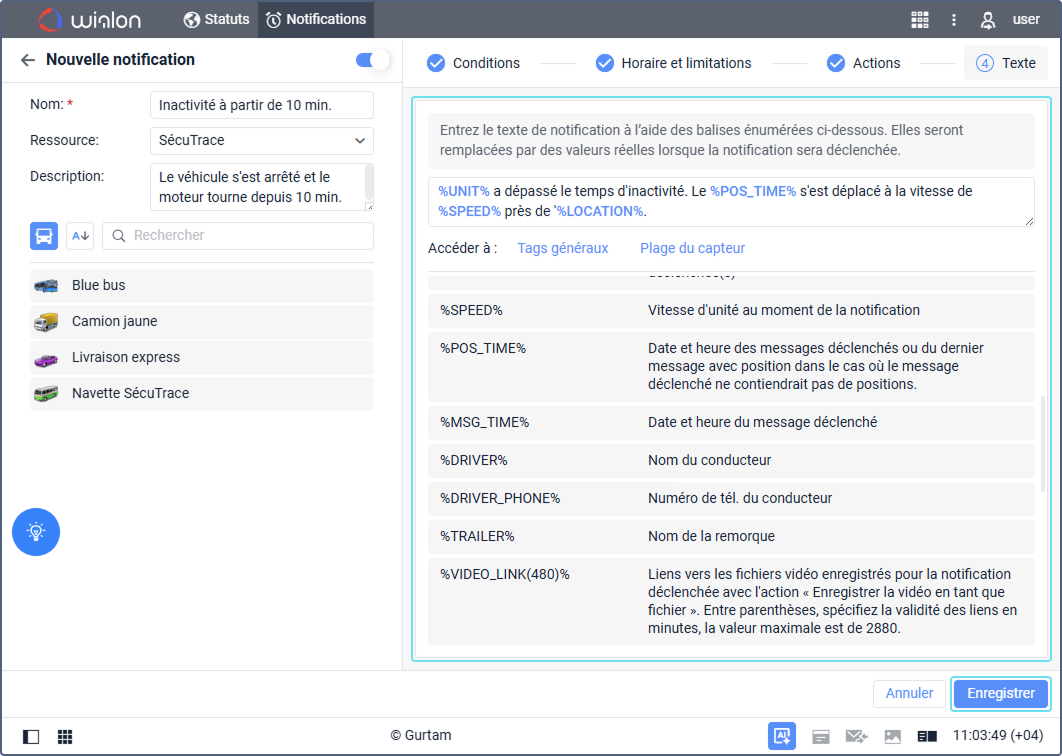
Task: Open the image icon in bottom bar
Action: [892, 737]
